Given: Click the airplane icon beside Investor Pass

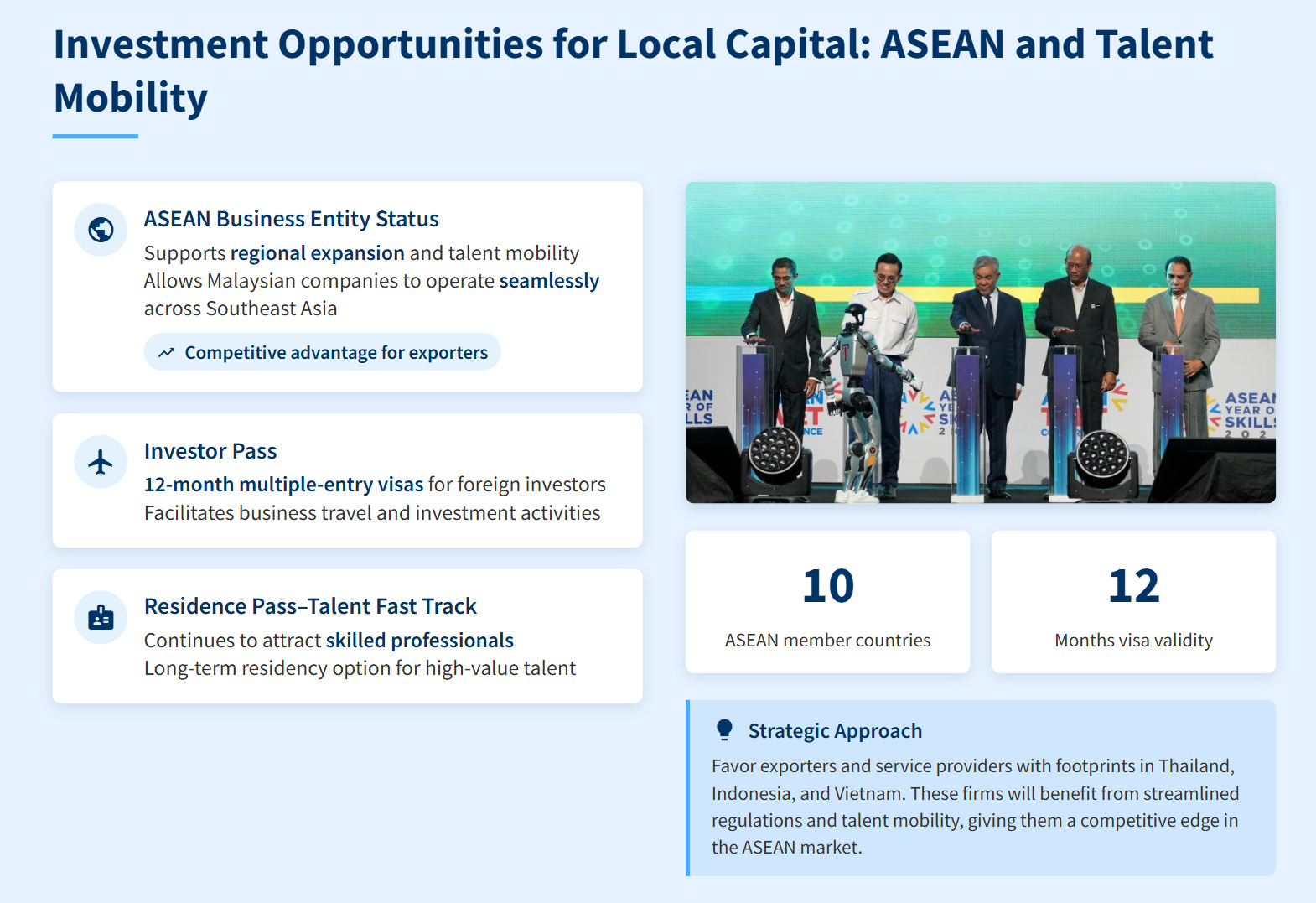Looking at the screenshot, I should (101, 461).
